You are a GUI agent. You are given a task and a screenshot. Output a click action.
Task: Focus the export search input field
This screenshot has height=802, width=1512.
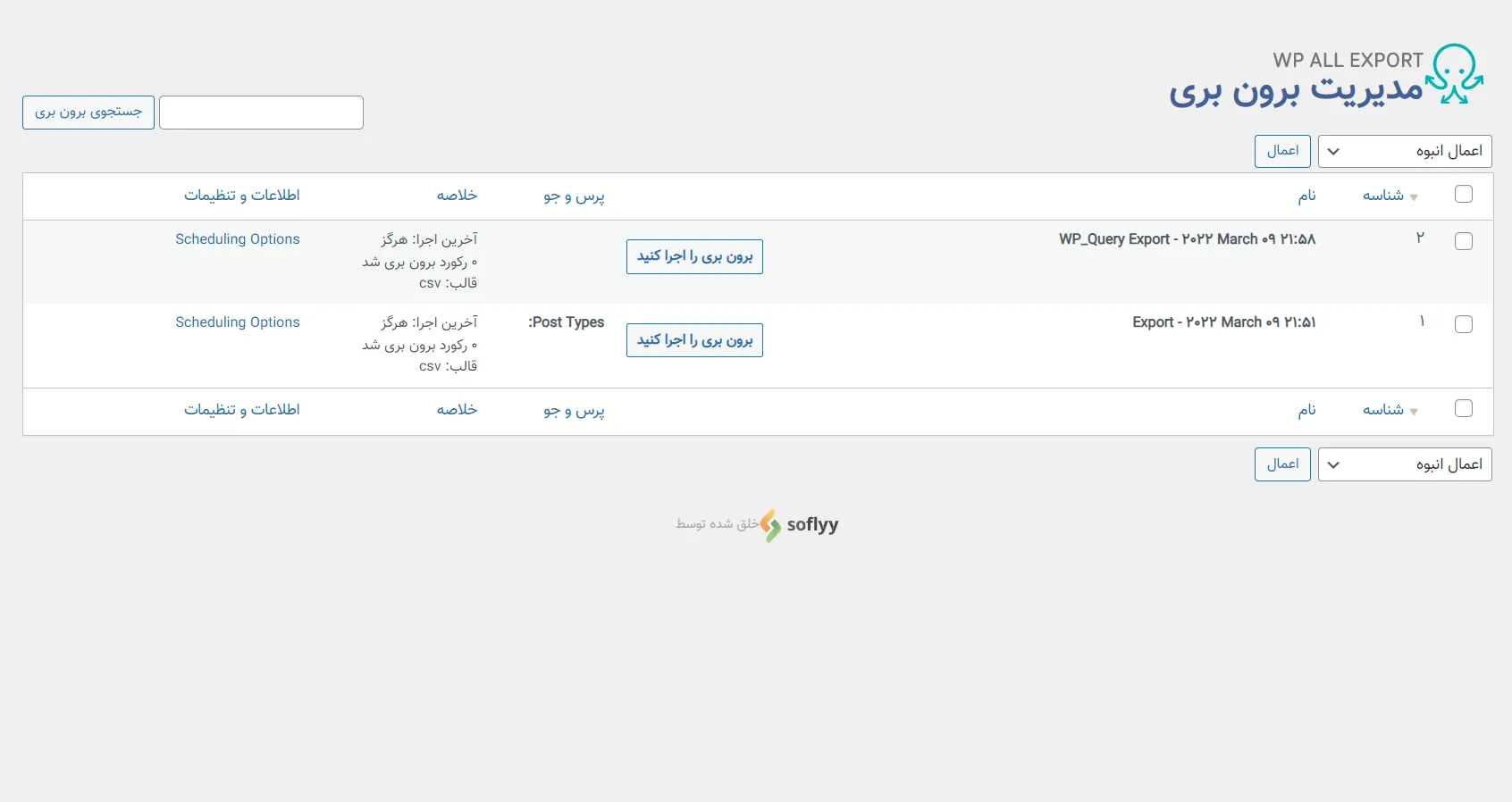coord(261,113)
